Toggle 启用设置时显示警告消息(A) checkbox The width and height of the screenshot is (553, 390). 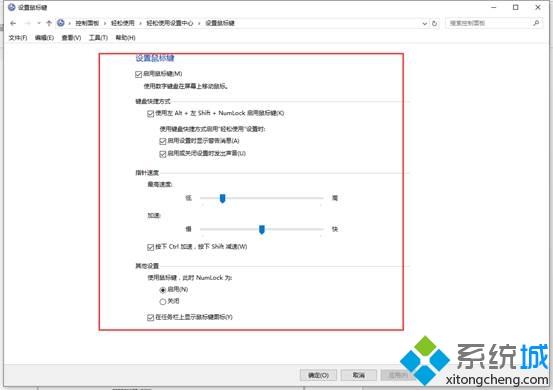pyautogui.click(x=163, y=141)
